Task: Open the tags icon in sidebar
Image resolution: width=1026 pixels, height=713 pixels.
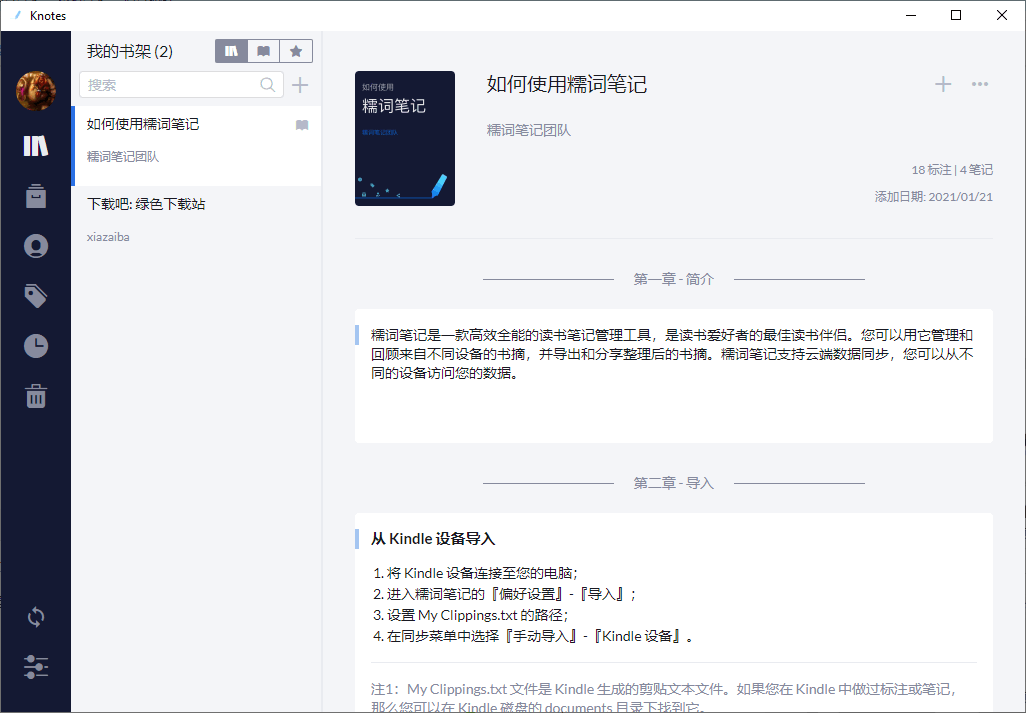Action: [35, 296]
